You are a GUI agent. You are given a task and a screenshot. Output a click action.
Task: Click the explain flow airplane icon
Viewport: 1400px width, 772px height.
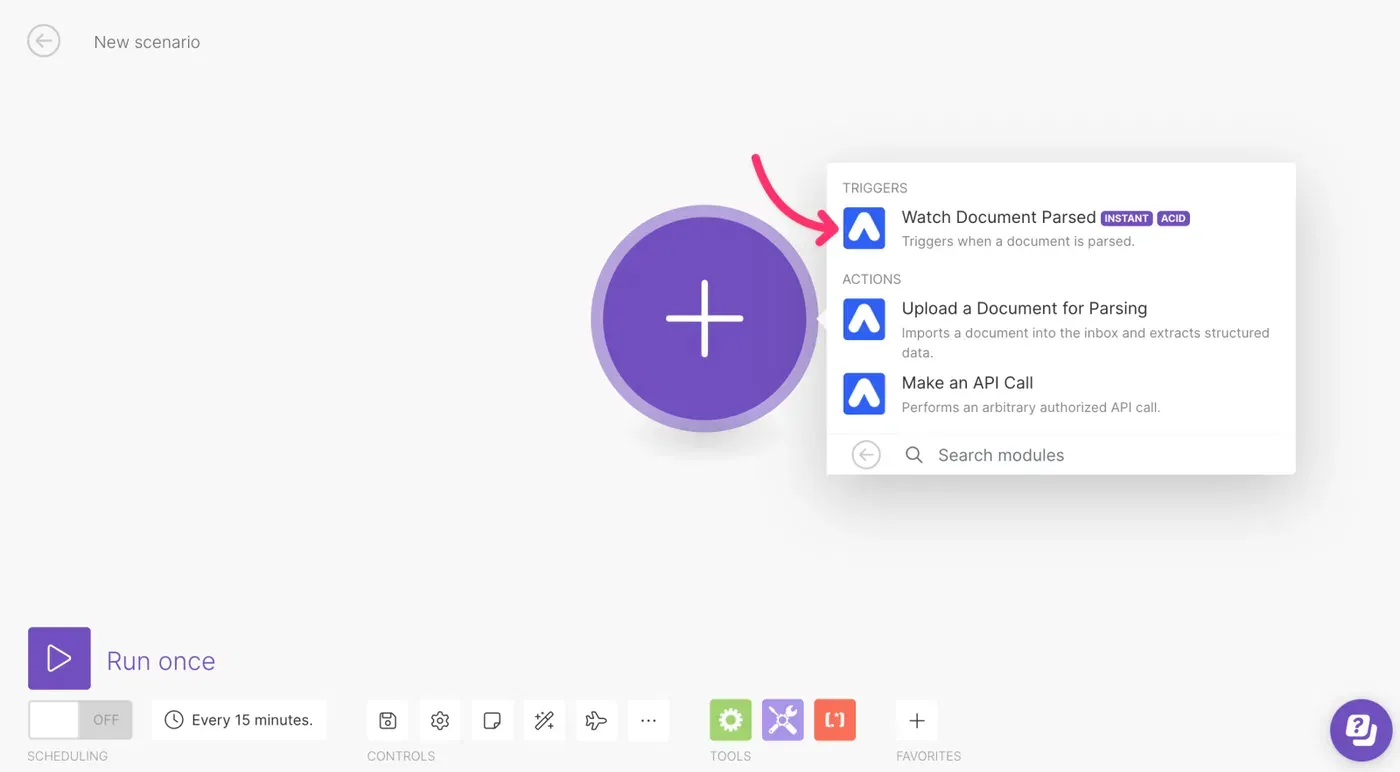click(596, 720)
